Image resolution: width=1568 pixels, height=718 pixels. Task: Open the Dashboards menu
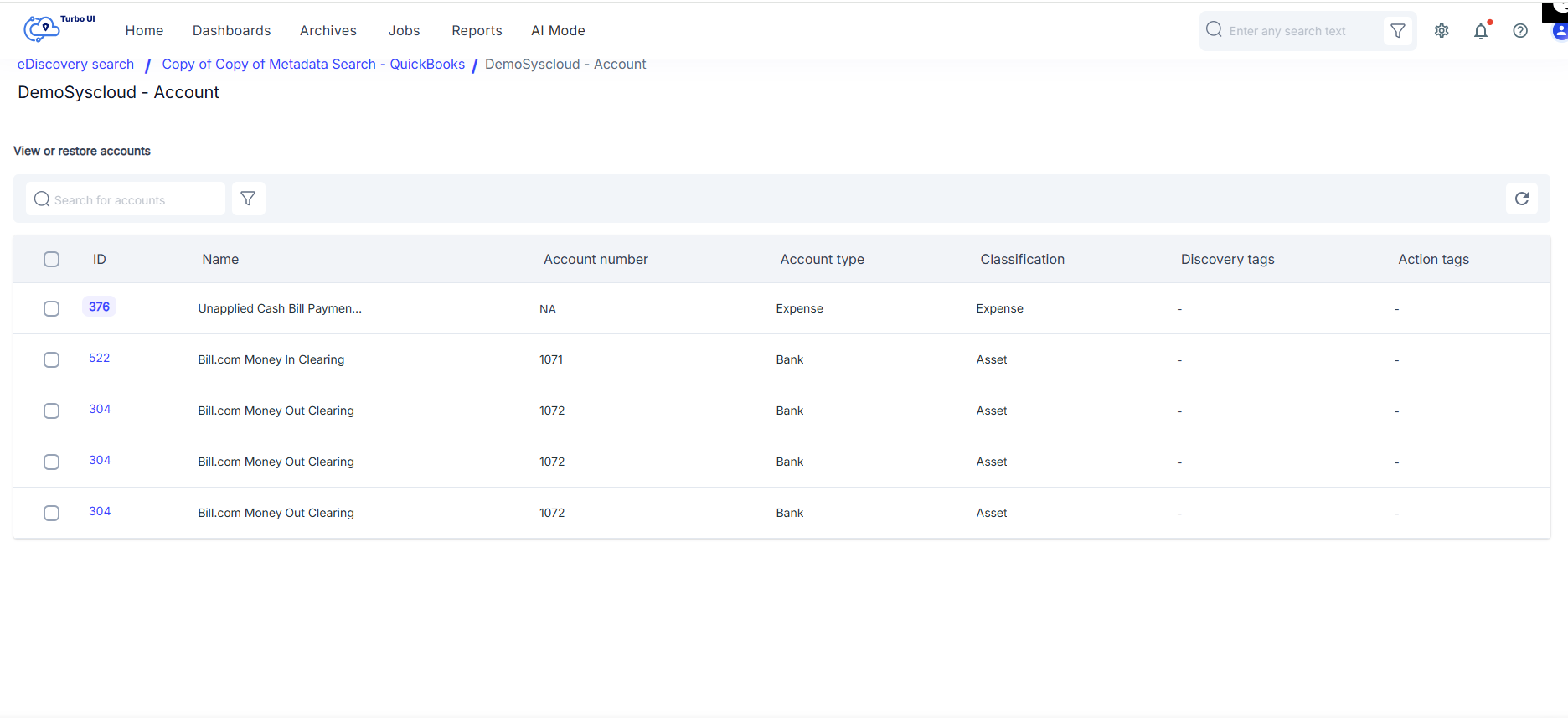coord(232,31)
